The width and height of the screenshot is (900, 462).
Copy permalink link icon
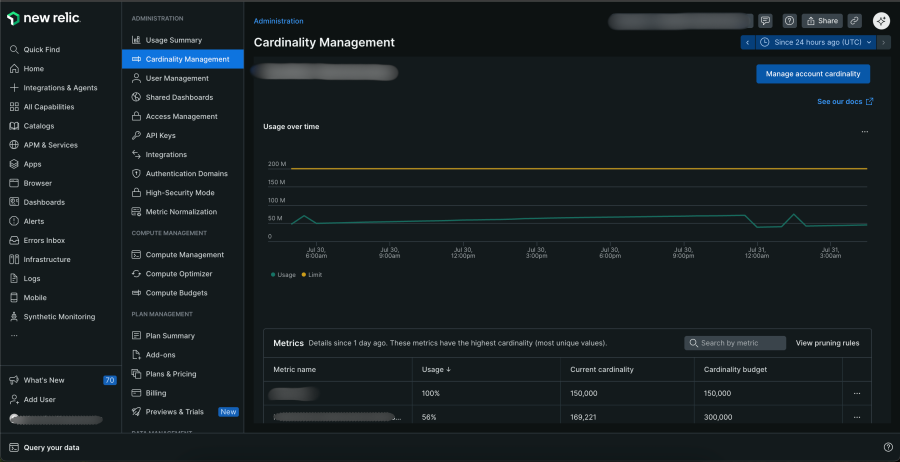tap(855, 21)
